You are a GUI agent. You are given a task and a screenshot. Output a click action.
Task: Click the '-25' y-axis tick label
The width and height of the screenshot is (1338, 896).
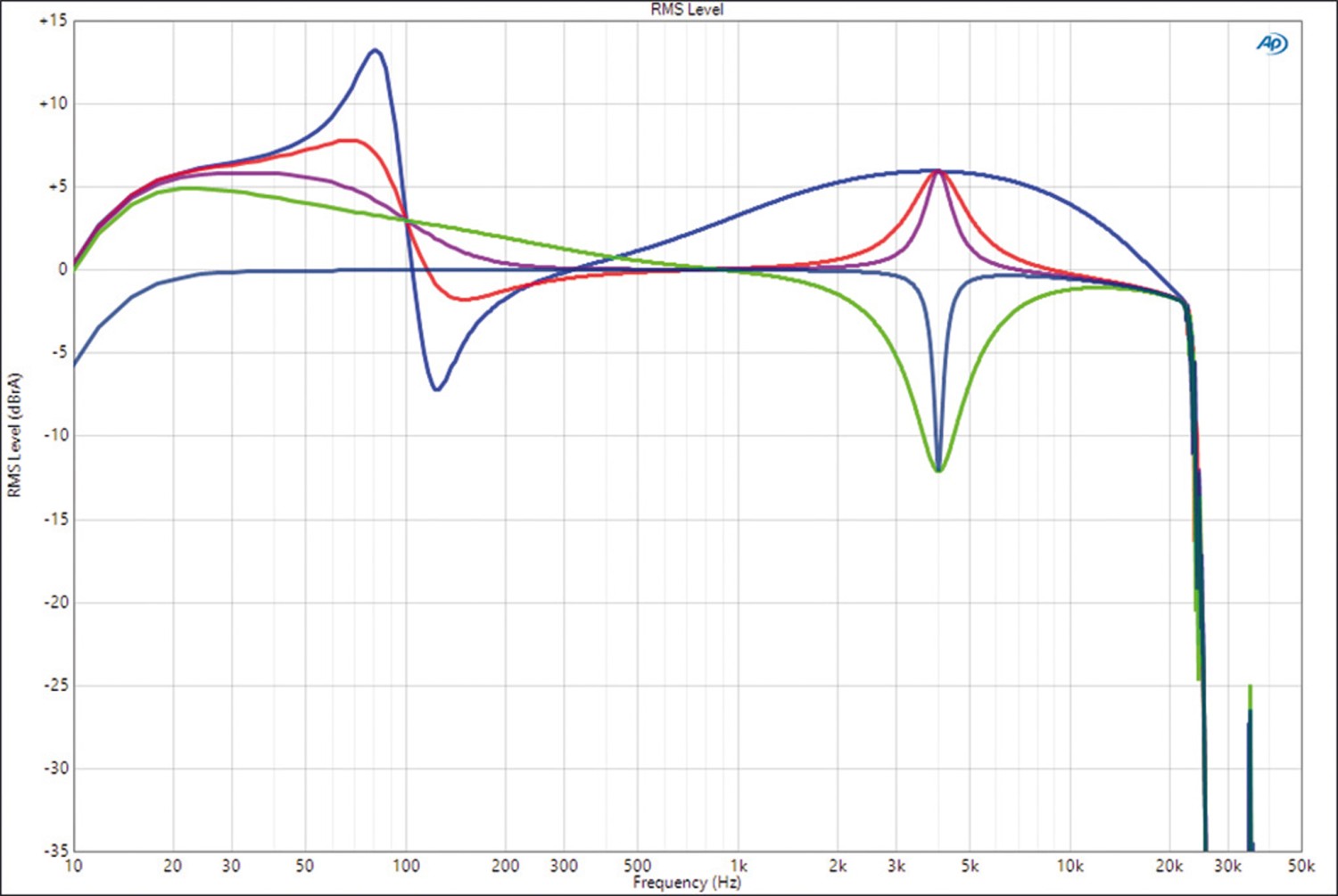pos(55,685)
